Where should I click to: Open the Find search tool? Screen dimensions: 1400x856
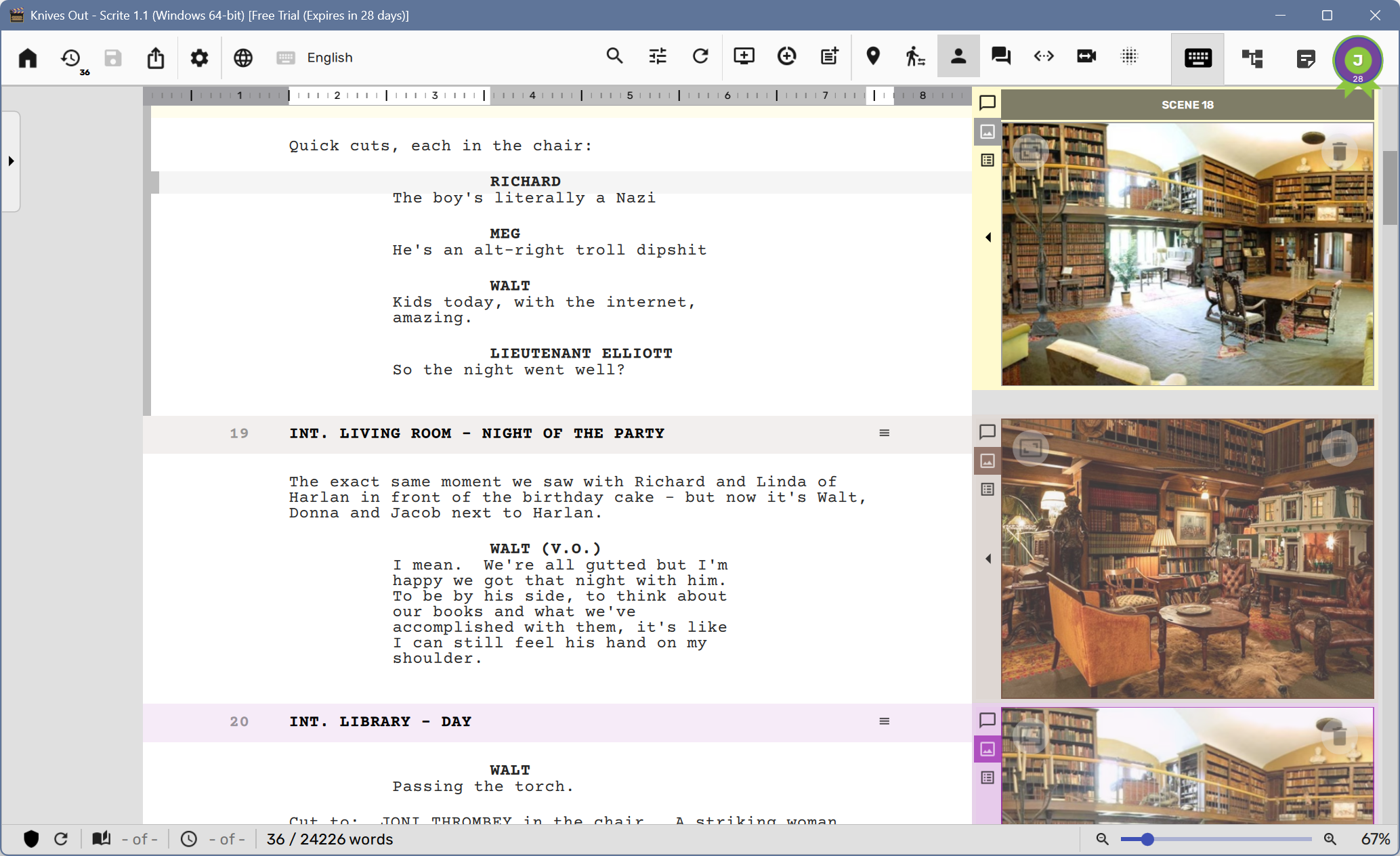point(614,56)
